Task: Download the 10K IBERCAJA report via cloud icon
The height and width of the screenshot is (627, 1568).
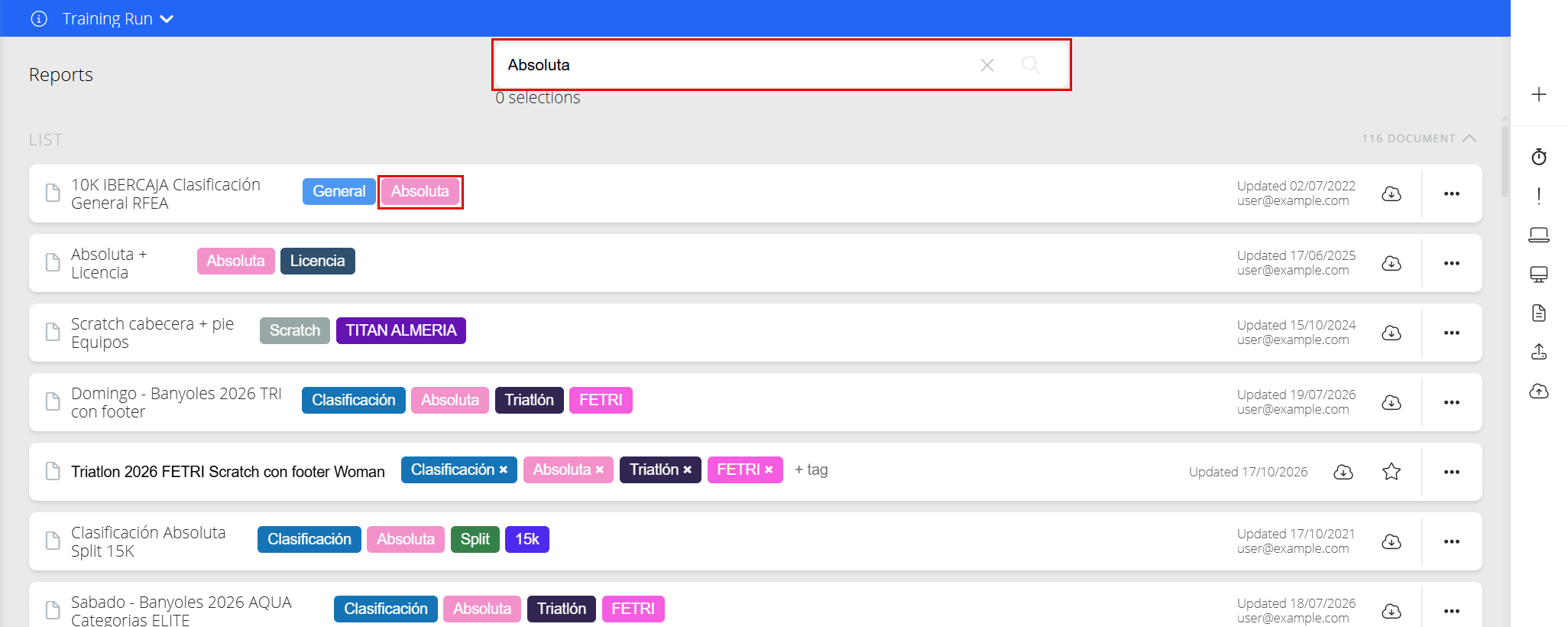Action: (1391, 193)
